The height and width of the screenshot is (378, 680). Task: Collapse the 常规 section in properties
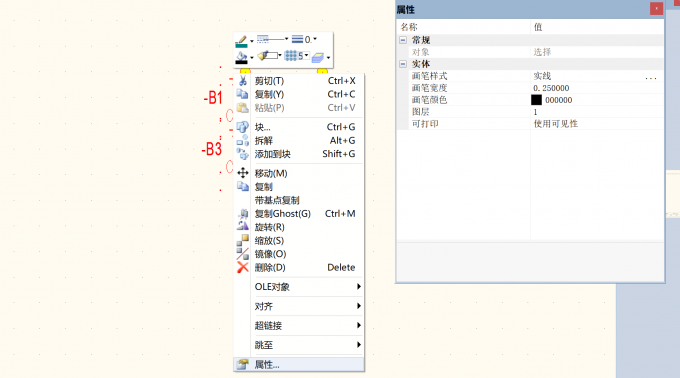pyautogui.click(x=403, y=40)
